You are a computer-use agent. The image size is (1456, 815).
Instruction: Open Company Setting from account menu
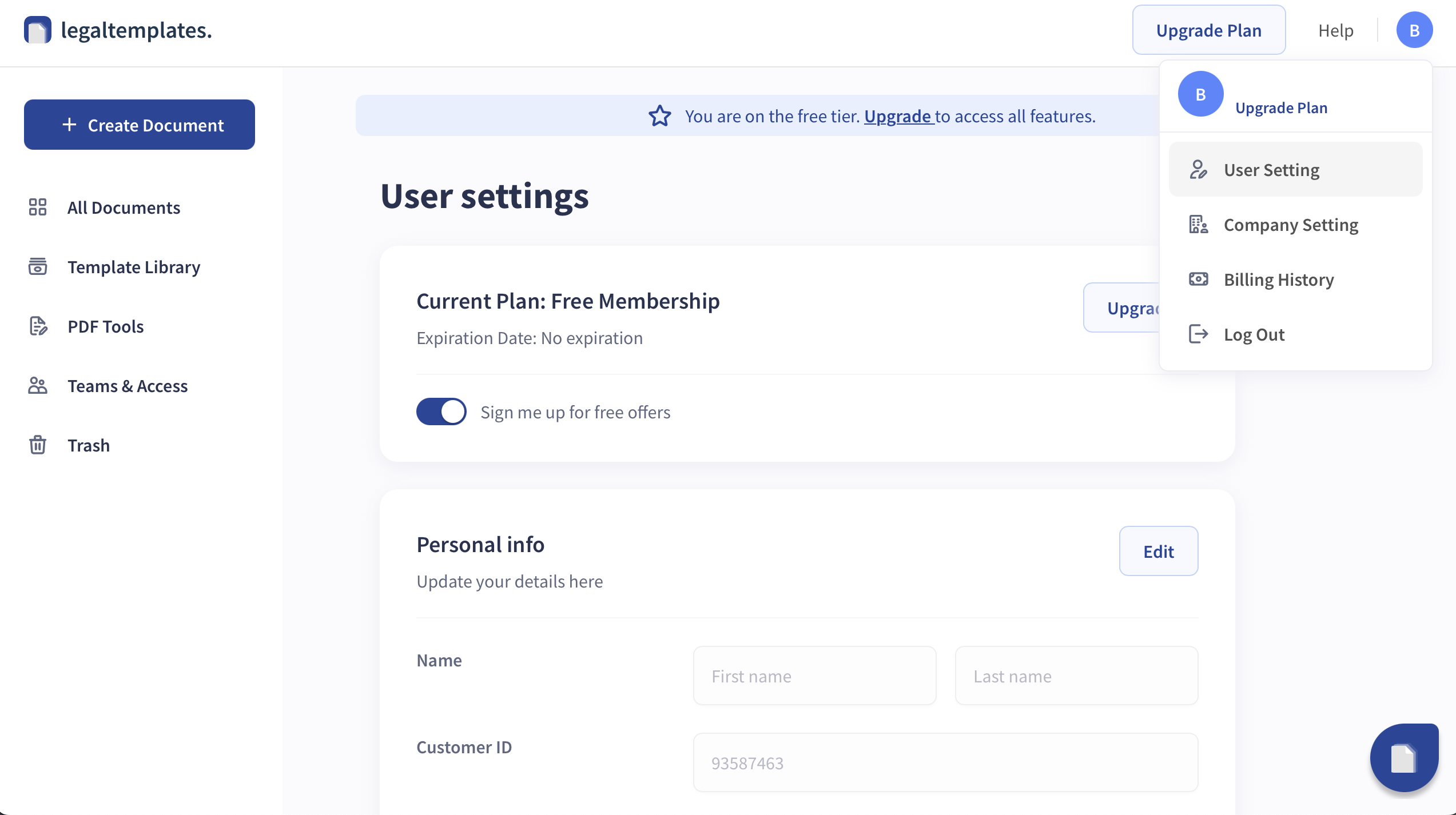(x=1291, y=225)
